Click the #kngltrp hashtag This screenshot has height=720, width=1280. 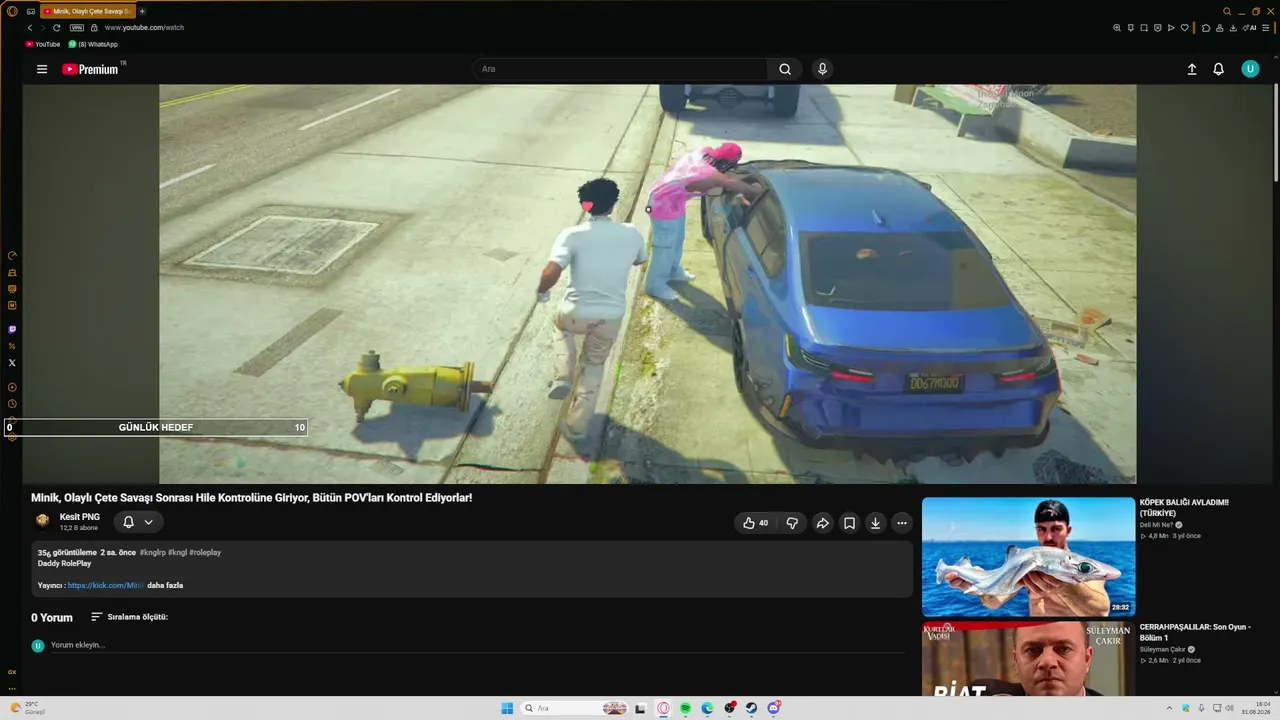[153, 552]
